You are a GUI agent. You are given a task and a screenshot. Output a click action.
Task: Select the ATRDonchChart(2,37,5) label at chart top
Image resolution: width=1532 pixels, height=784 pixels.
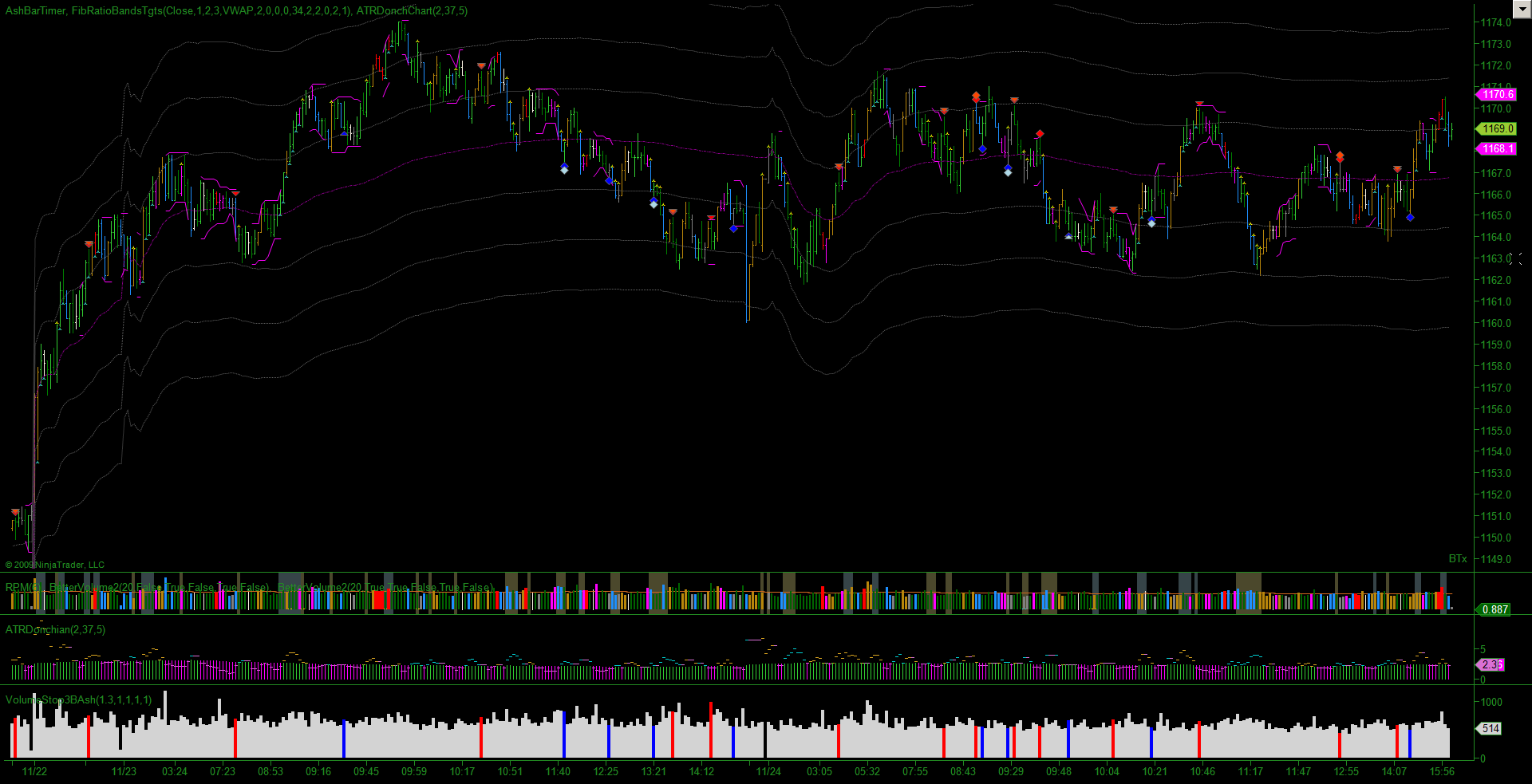pos(412,11)
